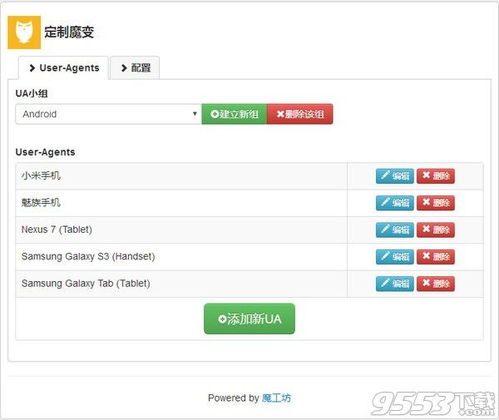Open the 配置 tab
The image size is (499, 420).
point(135,68)
